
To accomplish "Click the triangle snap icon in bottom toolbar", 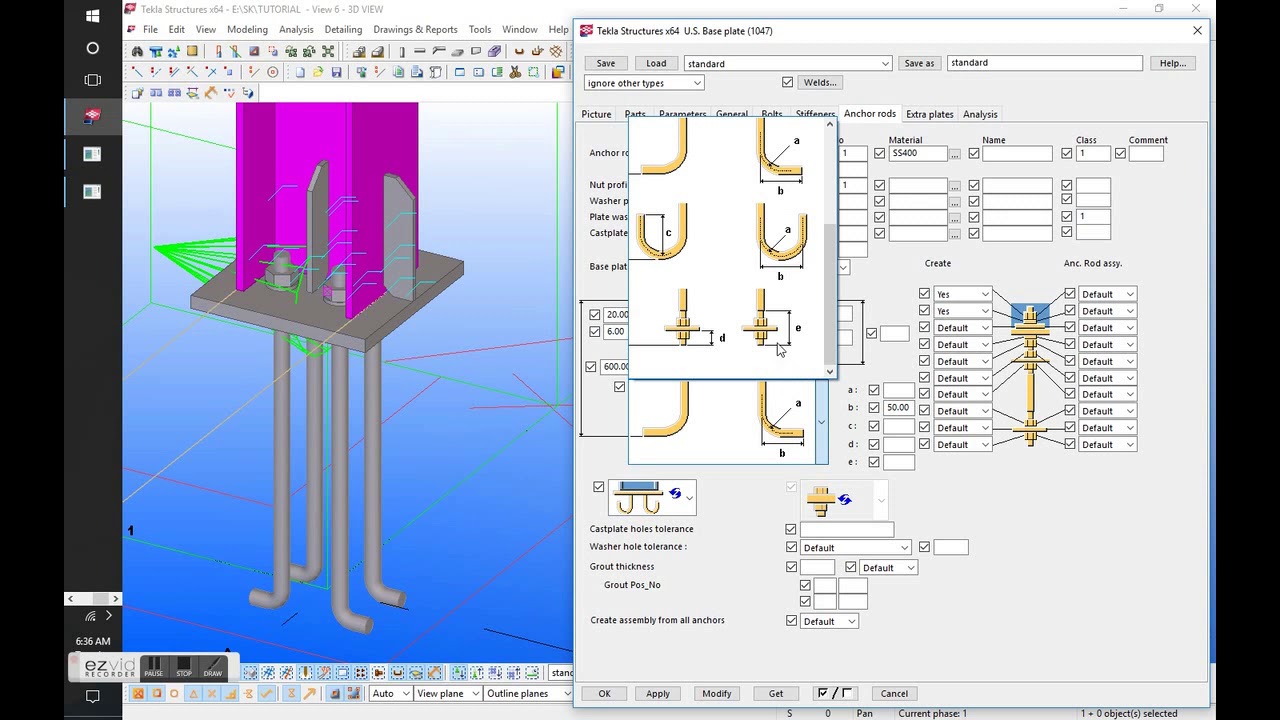I will click(x=193, y=693).
